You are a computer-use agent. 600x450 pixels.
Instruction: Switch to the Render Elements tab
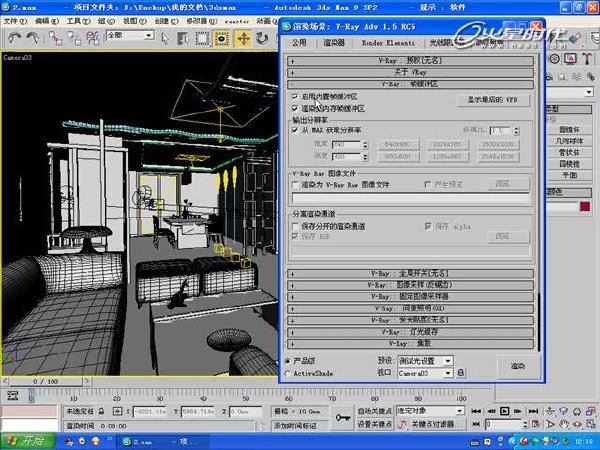pyautogui.click(x=388, y=43)
